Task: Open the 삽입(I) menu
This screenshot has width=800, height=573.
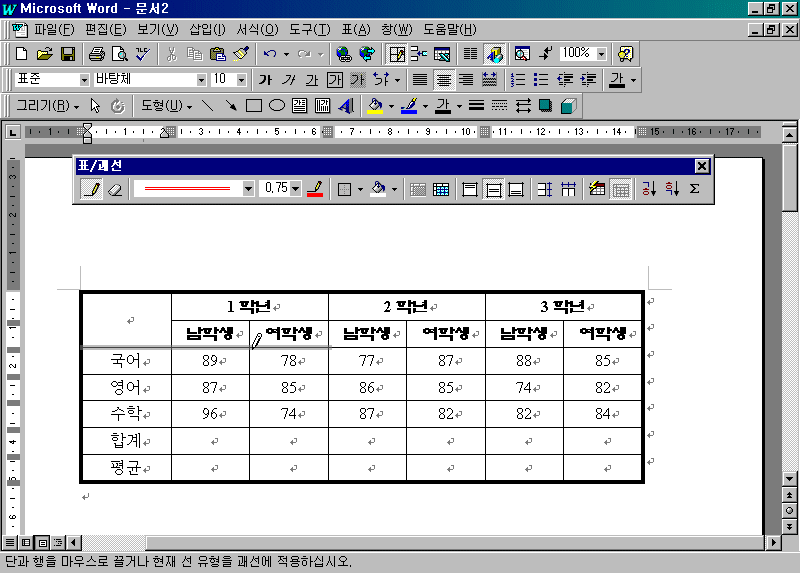Action: (x=207, y=30)
